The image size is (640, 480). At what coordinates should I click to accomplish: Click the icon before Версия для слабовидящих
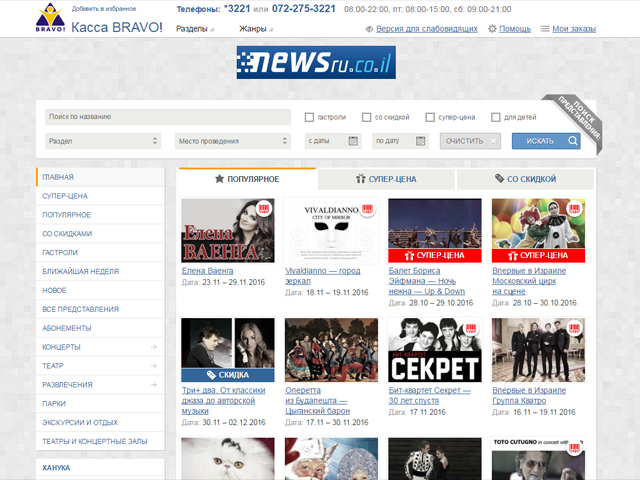click(369, 29)
